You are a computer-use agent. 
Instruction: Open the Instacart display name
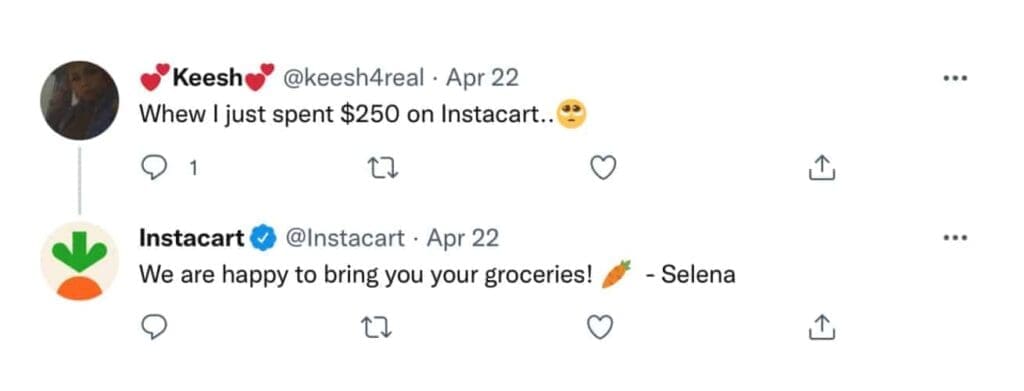tap(192, 238)
